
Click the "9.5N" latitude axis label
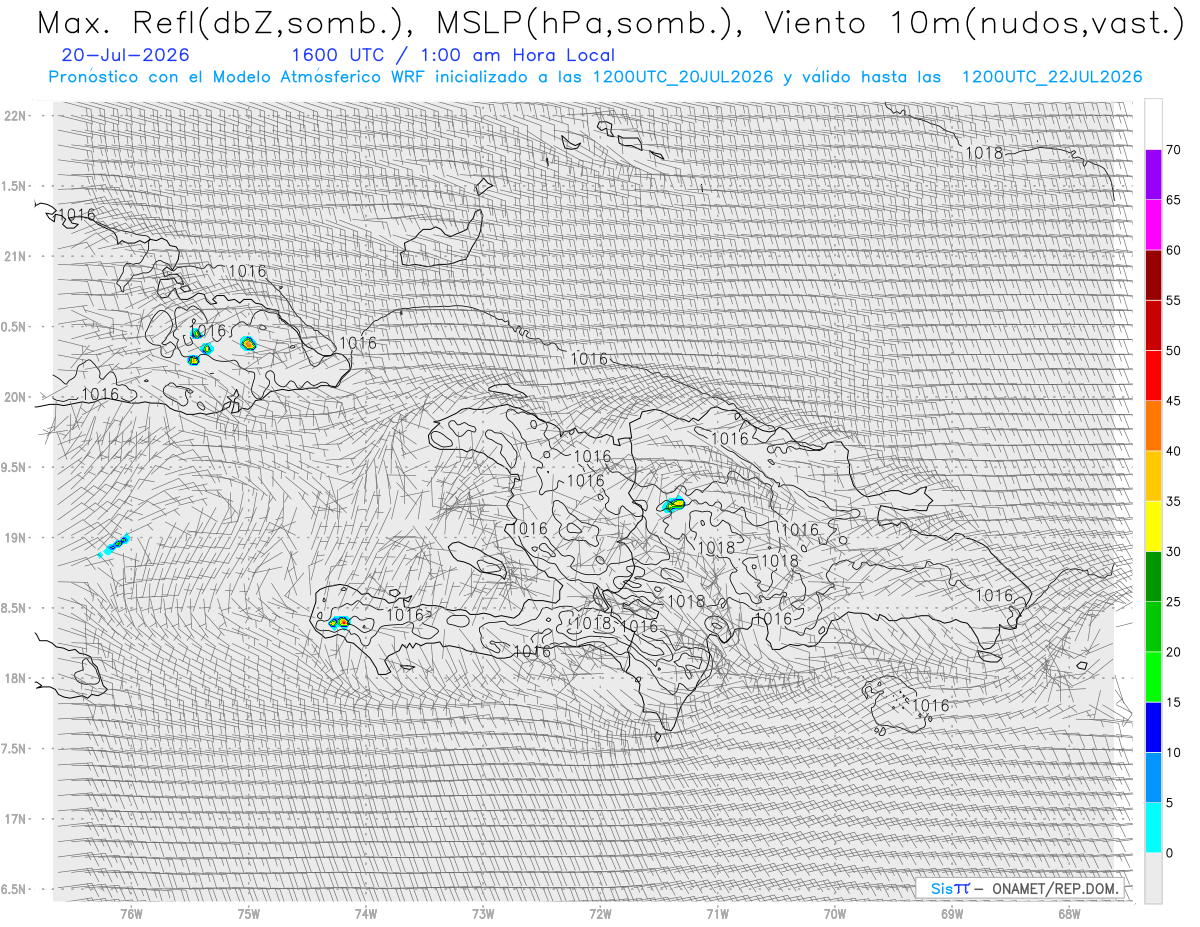point(15,467)
